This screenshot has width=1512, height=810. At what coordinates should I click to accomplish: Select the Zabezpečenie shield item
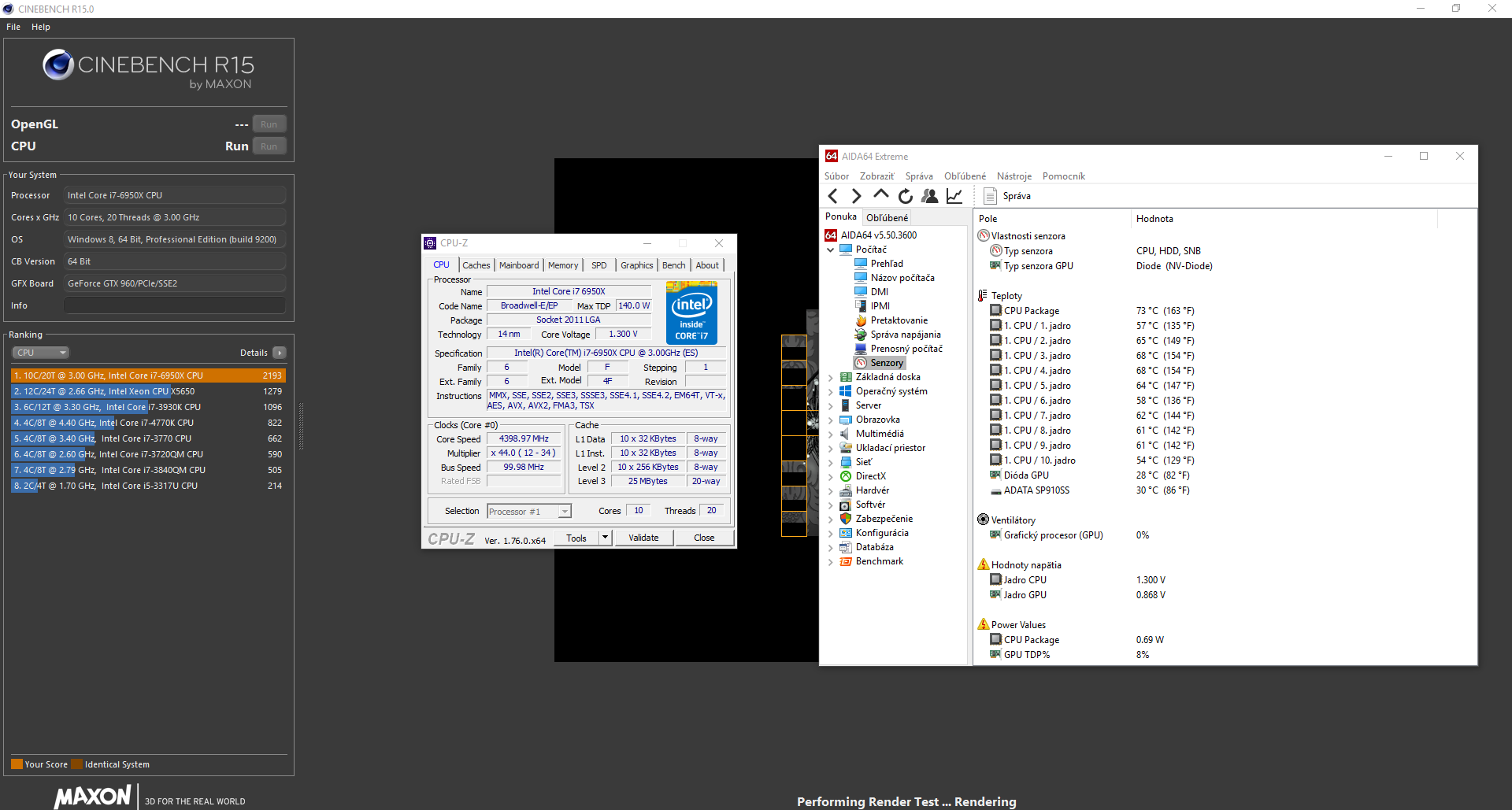(x=884, y=519)
